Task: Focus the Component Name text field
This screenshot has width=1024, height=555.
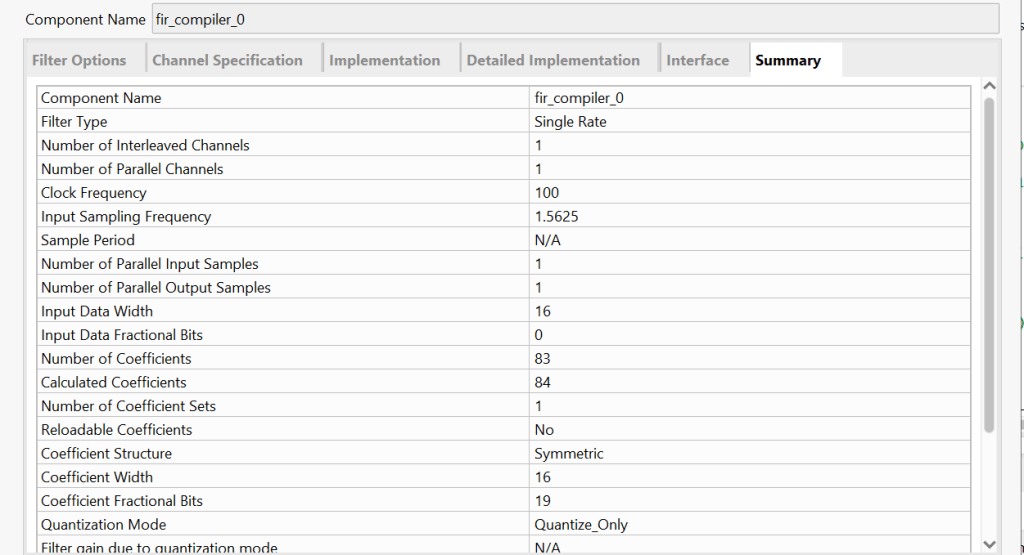Action: pos(575,19)
